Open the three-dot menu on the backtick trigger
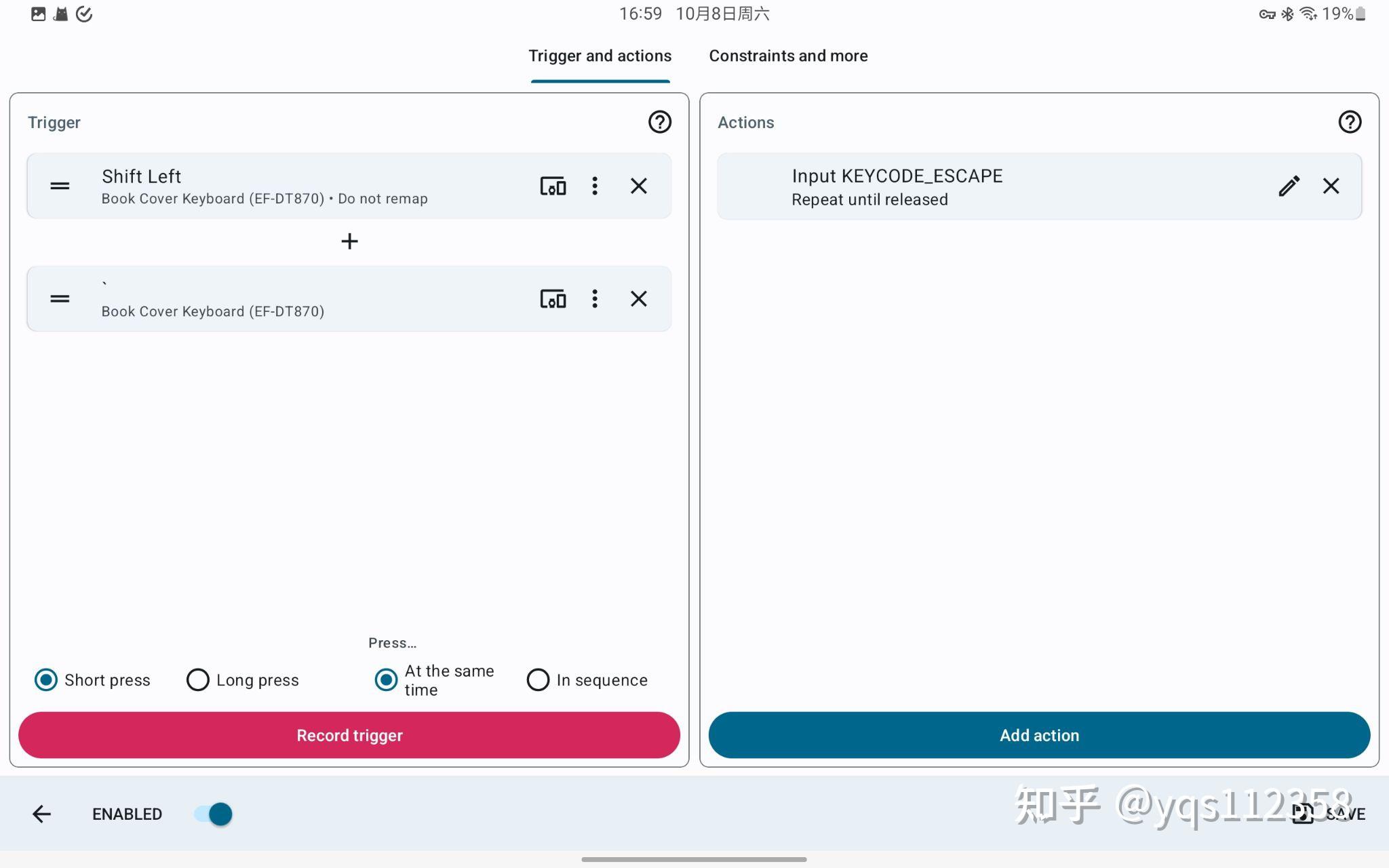Screen dimensions: 1389x868 point(595,298)
